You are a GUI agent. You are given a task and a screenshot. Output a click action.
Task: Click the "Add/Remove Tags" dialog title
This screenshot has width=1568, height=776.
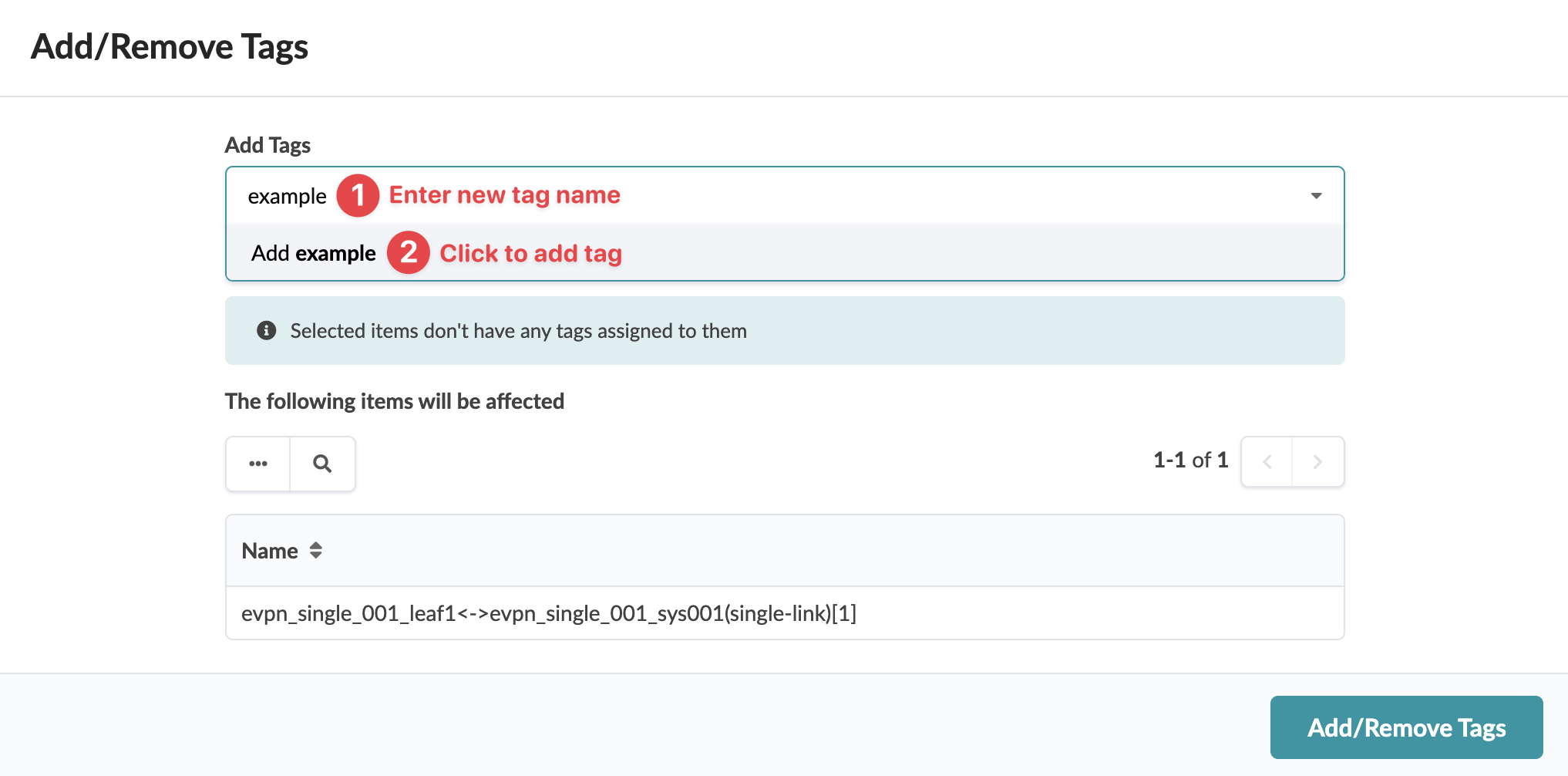click(x=170, y=46)
